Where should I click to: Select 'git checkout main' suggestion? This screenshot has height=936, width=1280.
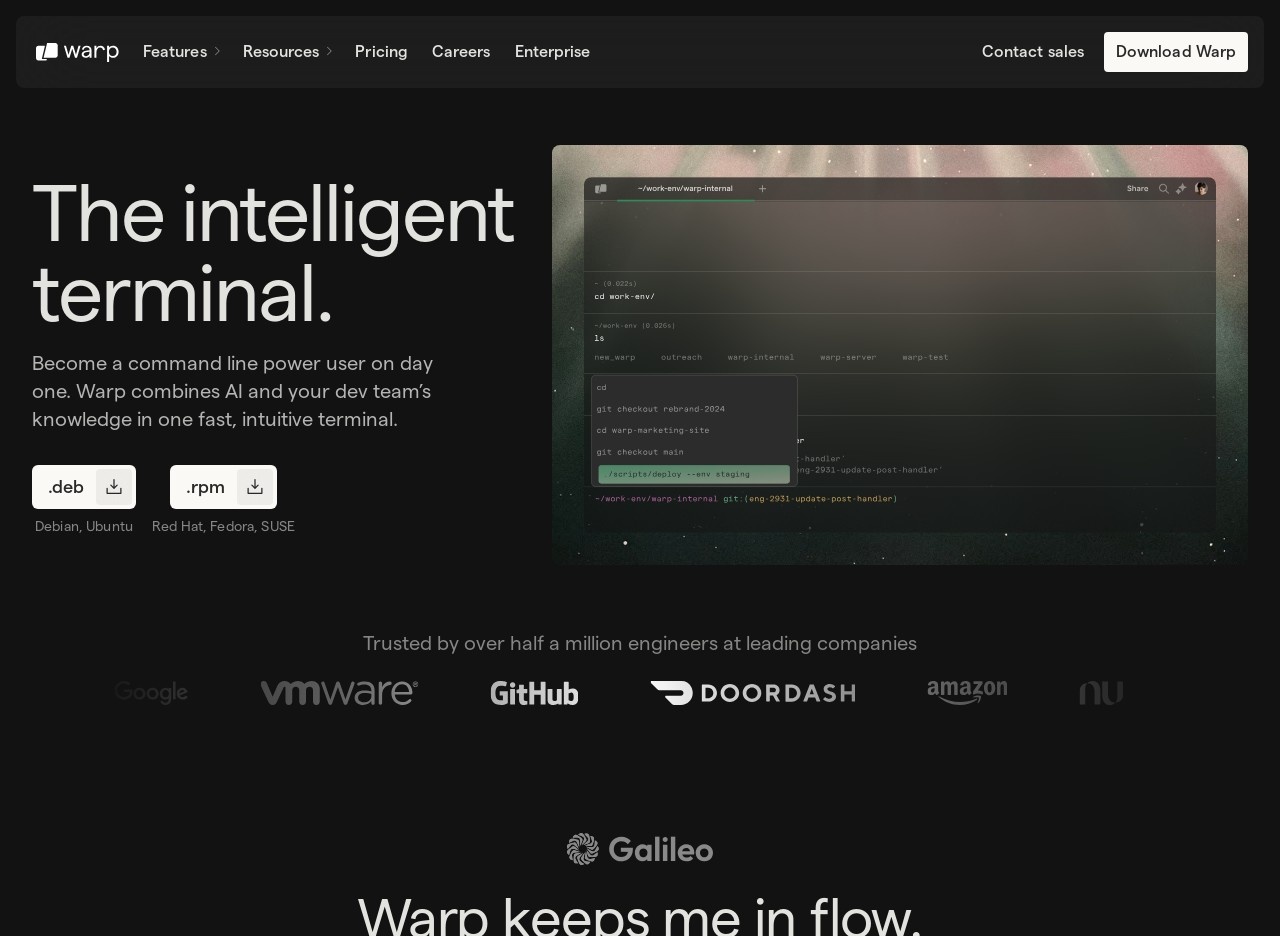click(x=640, y=452)
